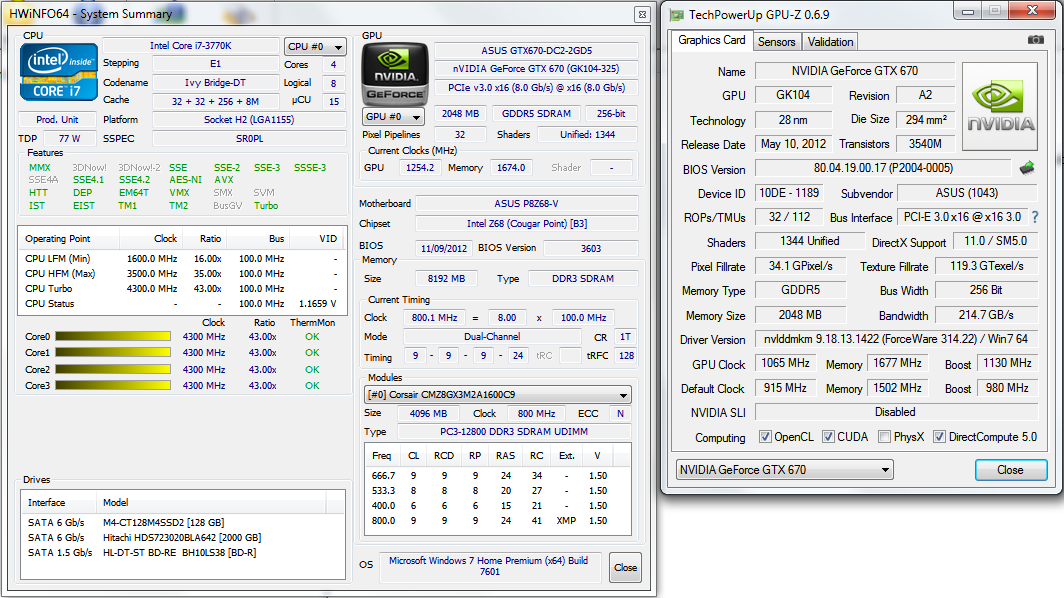Switch to the Sensors tab
The width and height of the screenshot is (1064, 598).
[x=776, y=42]
